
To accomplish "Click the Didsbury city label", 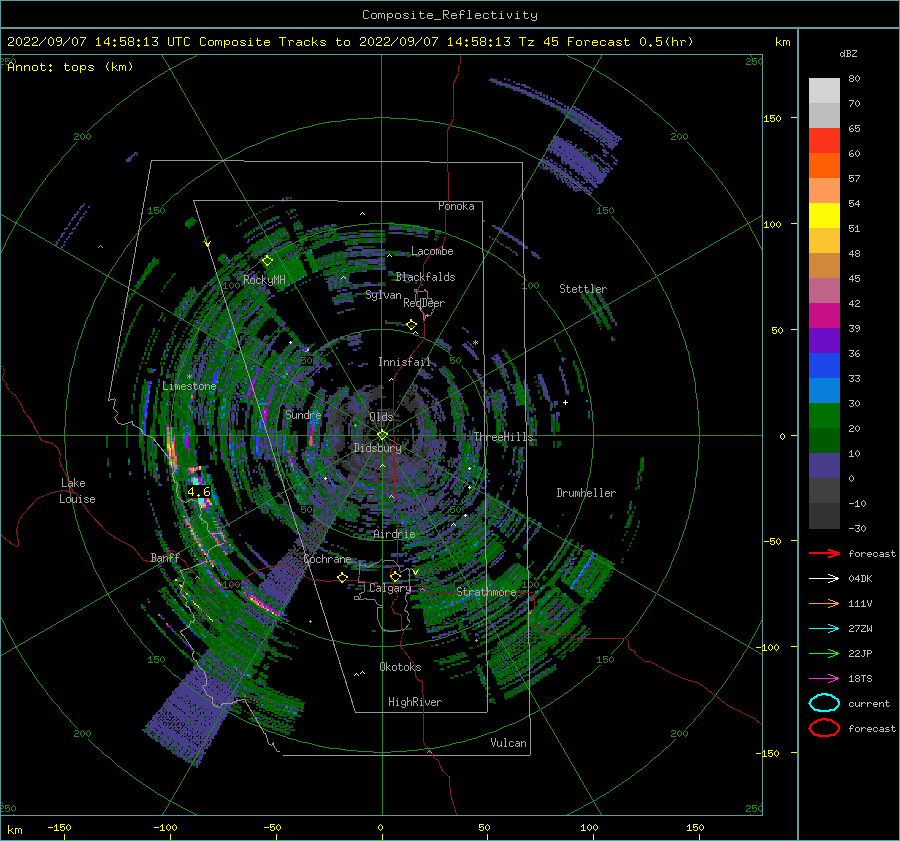I will point(377,448).
